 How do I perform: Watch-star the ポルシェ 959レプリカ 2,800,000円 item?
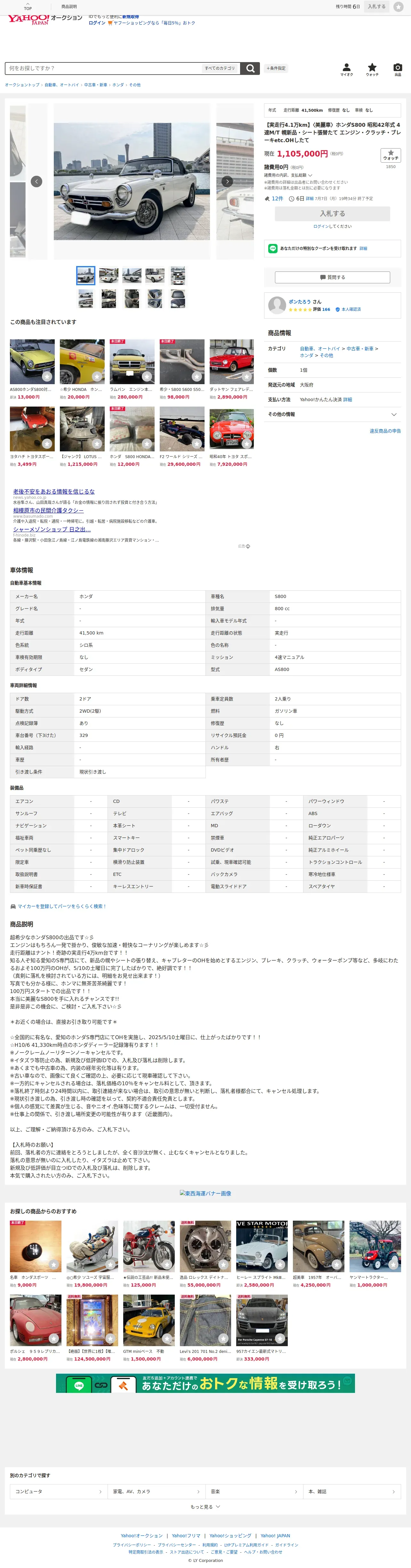pyautogui.click(x=53, y=1338)
